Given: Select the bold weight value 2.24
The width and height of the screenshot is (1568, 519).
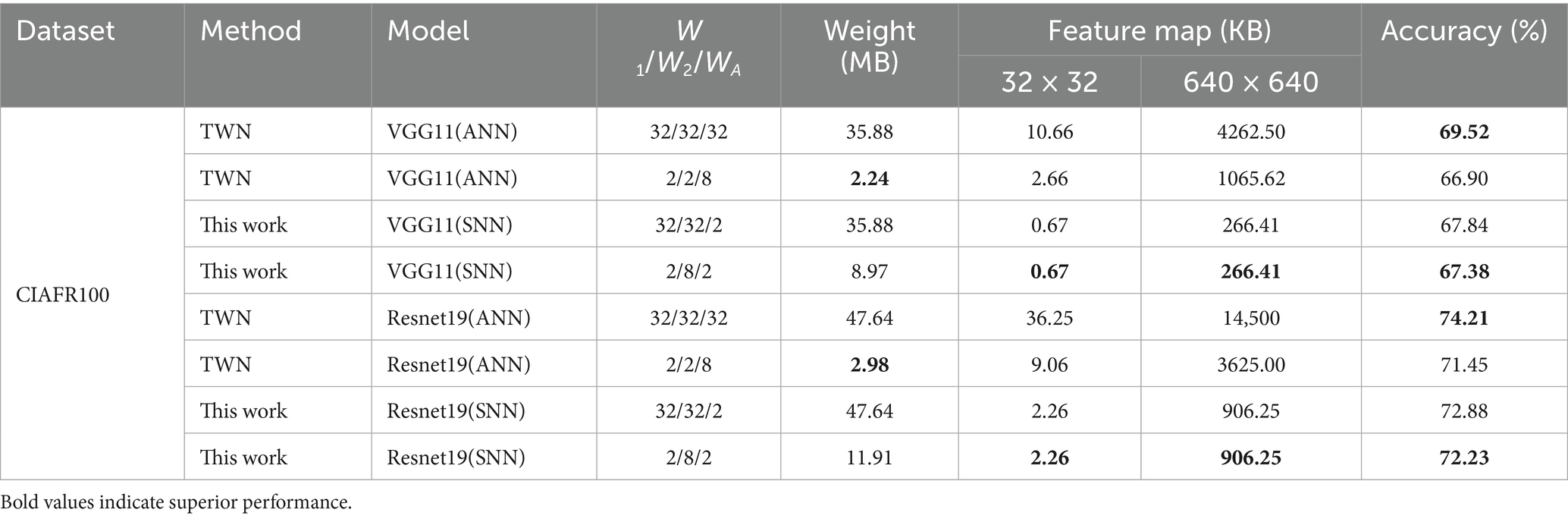Looking at the screenshot, I should pos(870,178).
